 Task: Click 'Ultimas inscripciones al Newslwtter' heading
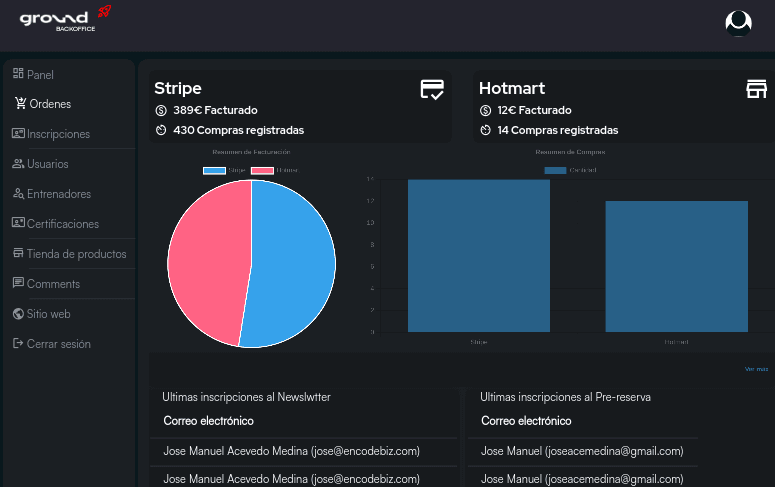(x=246, y=397)
